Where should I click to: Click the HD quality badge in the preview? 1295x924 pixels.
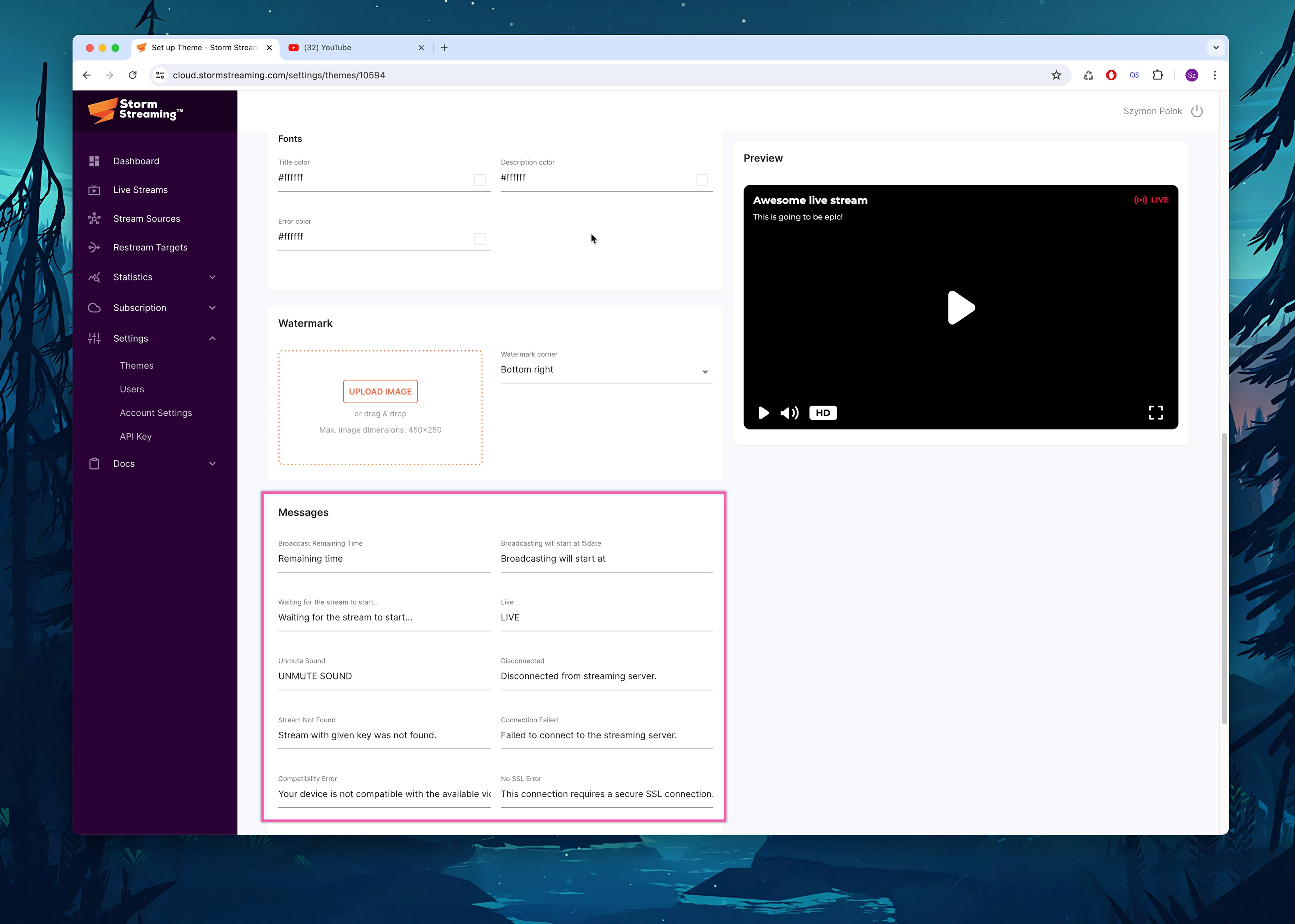[823, 413]
